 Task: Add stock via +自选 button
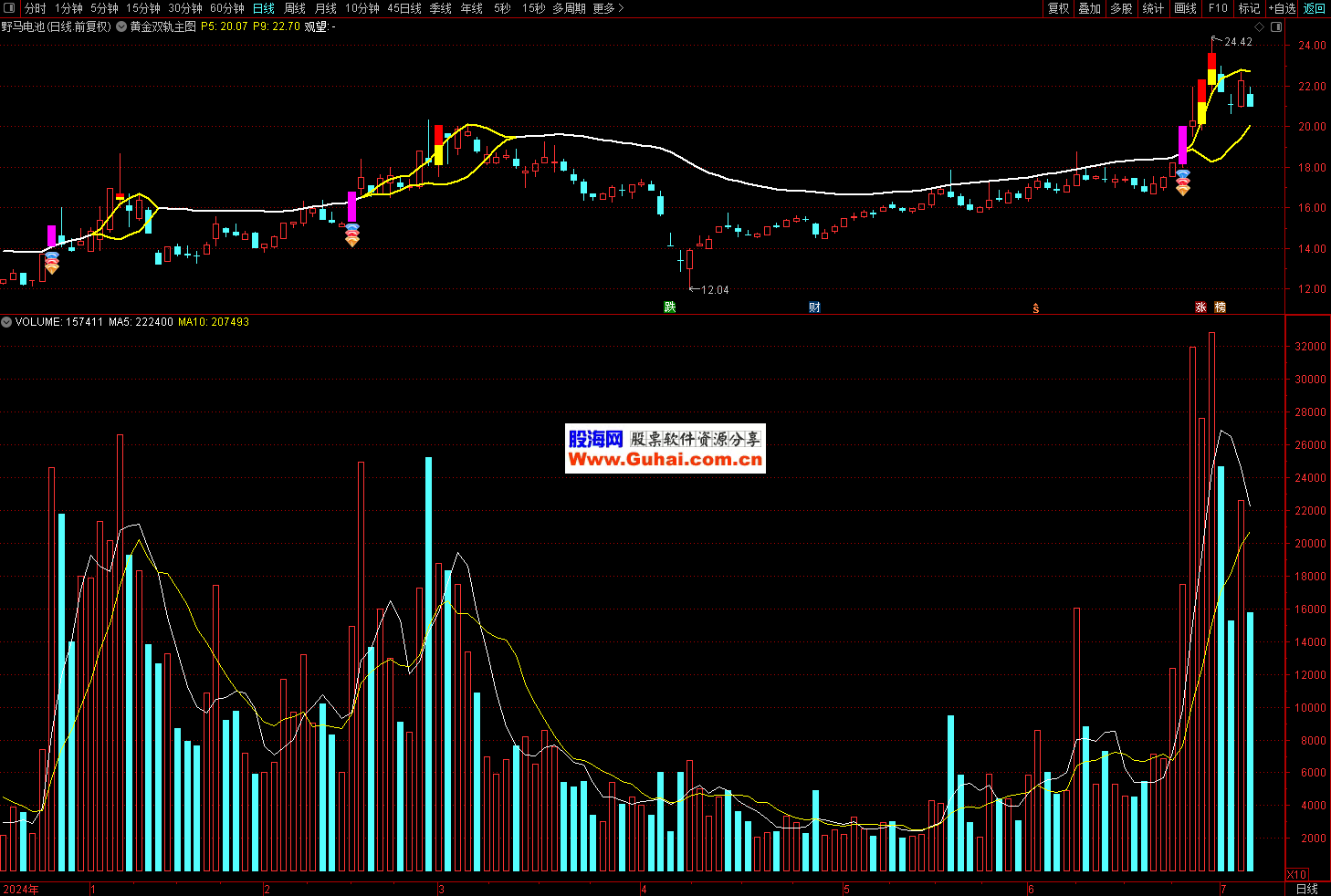click(1282, 8)
